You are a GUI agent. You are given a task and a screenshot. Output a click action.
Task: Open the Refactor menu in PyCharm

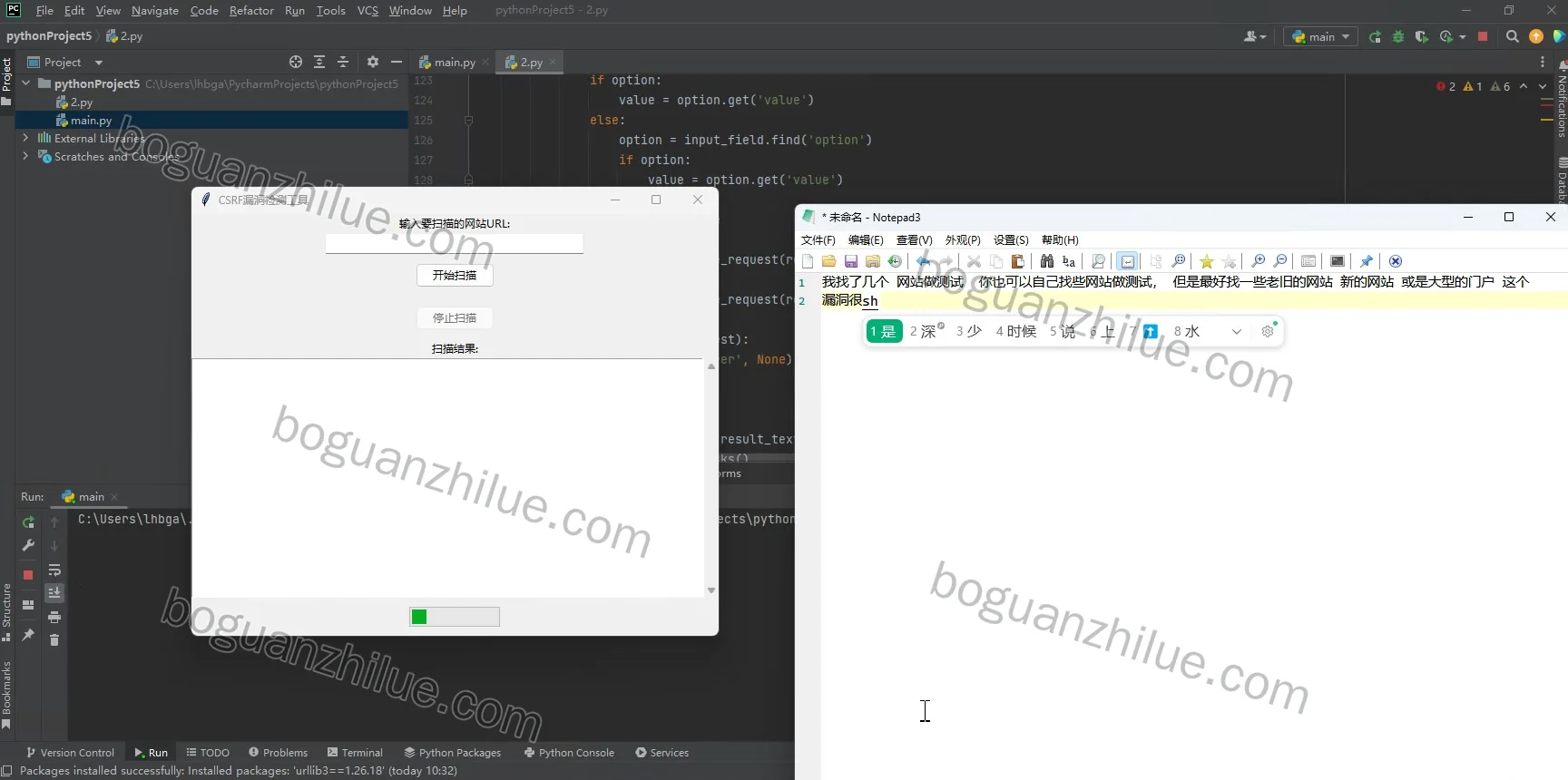point(251,11)
